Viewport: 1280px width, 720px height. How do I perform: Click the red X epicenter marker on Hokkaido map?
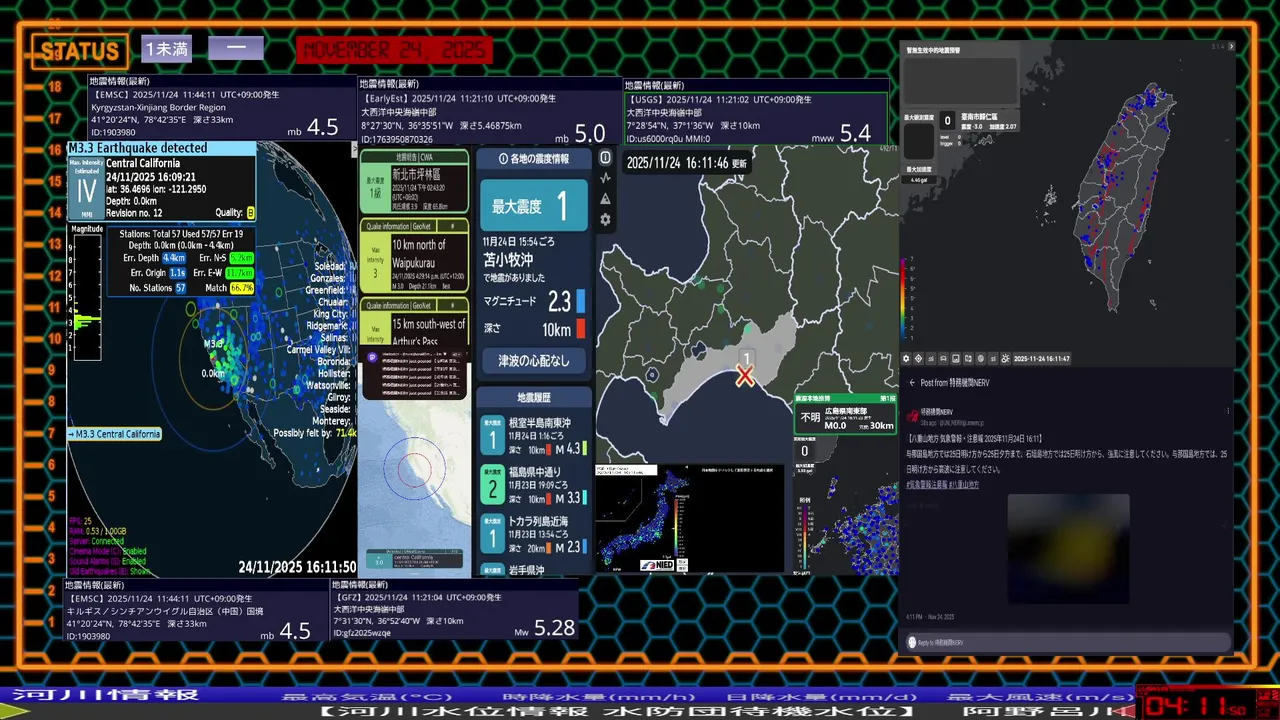click(745, 376)
